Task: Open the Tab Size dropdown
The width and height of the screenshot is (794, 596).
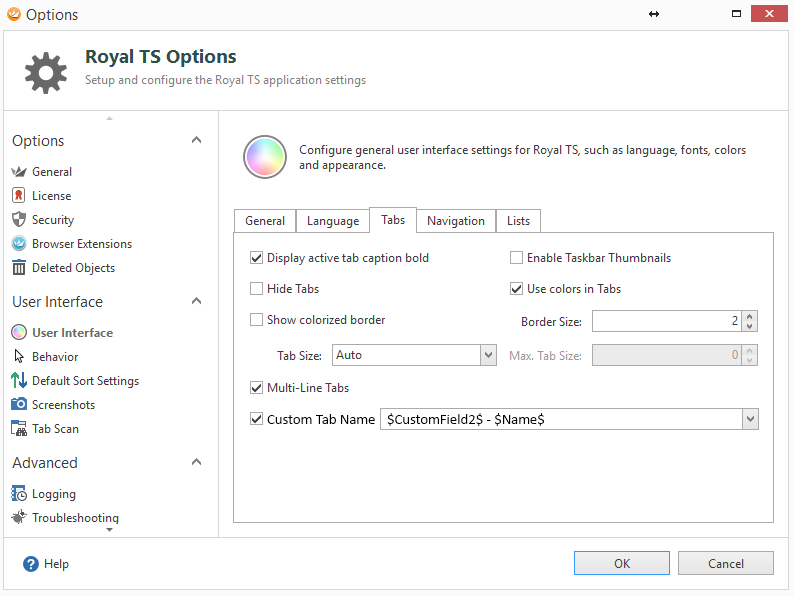Action: tap(488, 355)
